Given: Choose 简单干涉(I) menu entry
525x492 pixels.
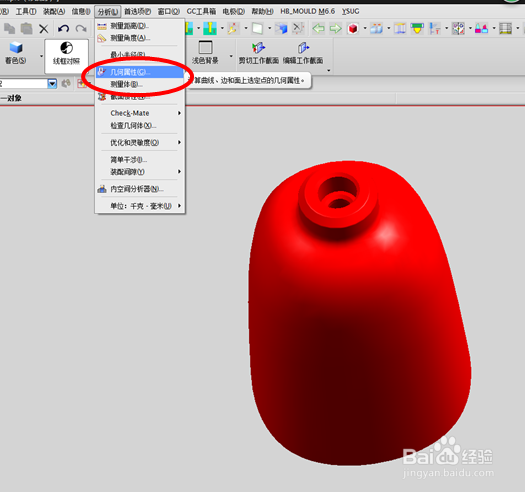Looking at the screenshot, I should tap(140, 160).
